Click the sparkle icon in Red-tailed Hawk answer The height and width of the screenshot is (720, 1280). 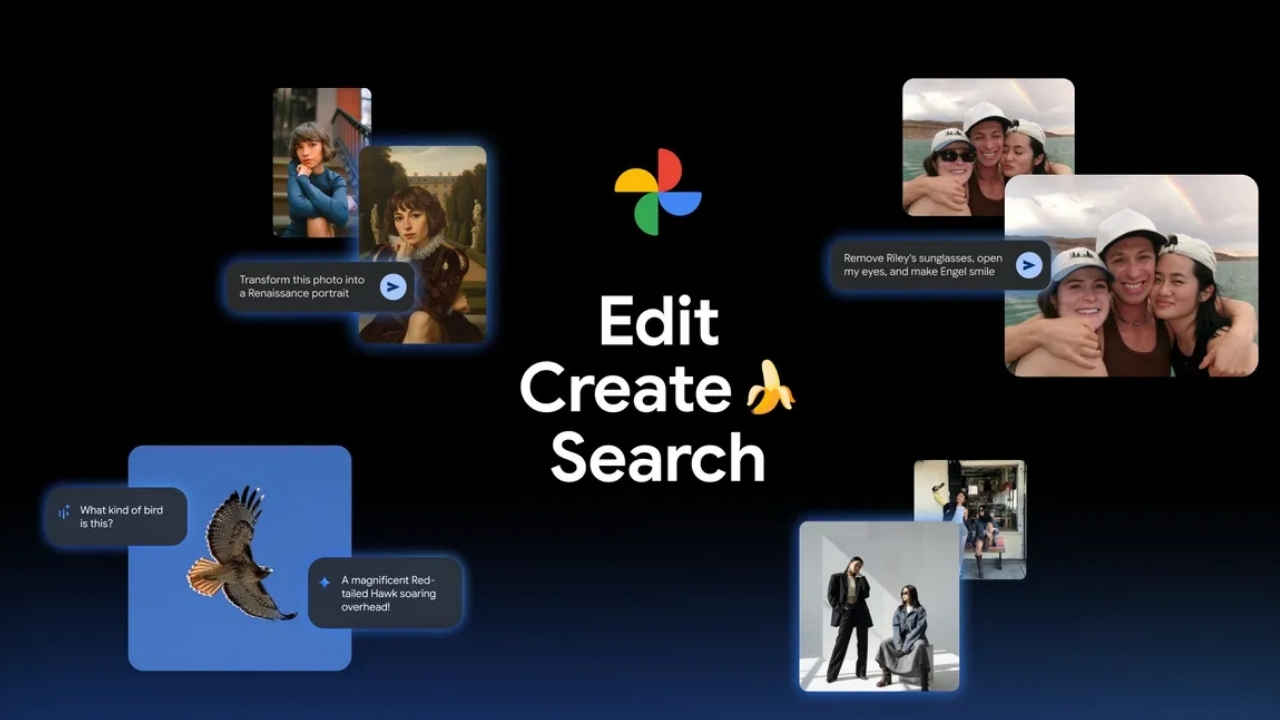click(324, 582)
